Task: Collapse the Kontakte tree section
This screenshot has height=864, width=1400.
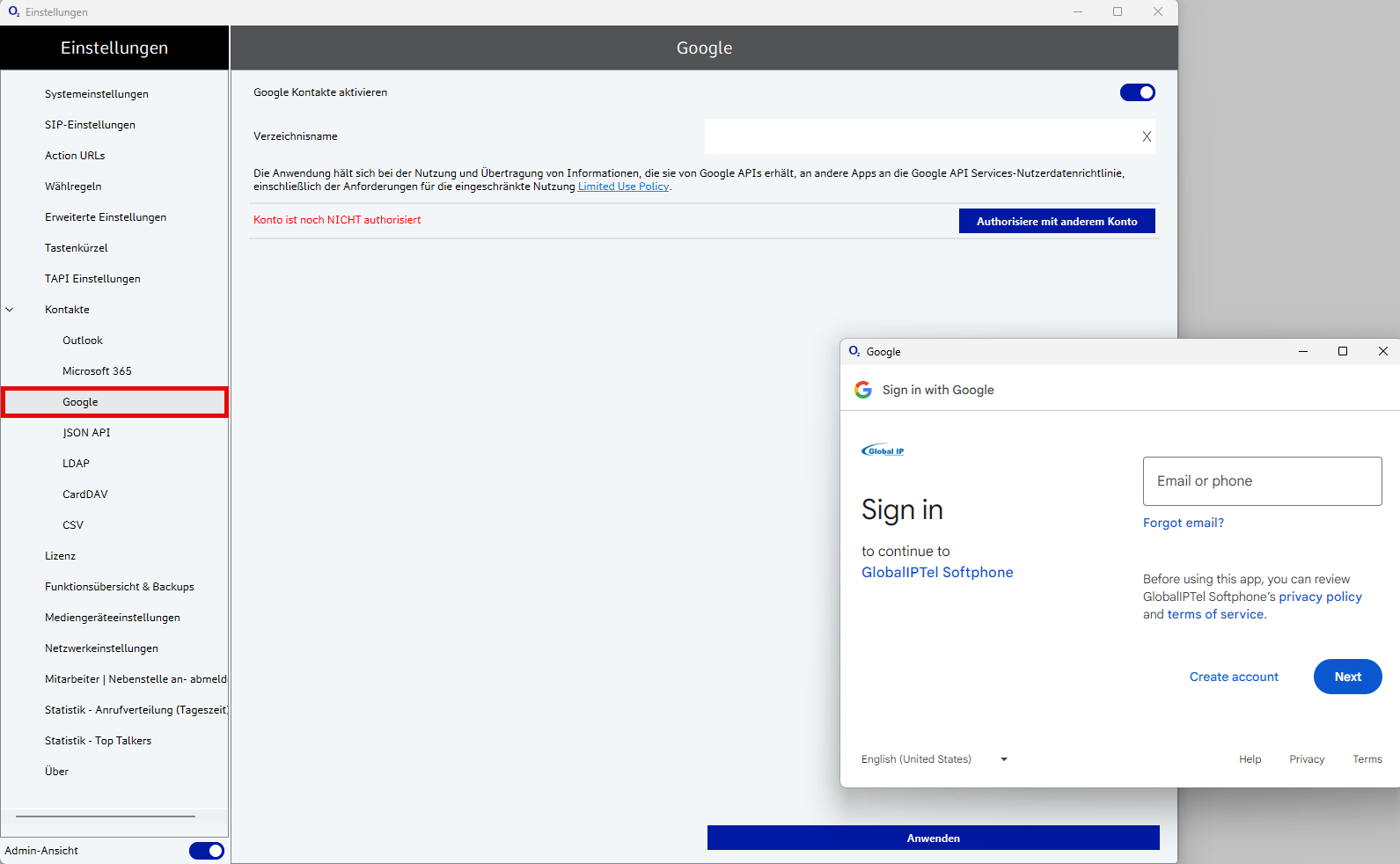Action: coord(10,310)
